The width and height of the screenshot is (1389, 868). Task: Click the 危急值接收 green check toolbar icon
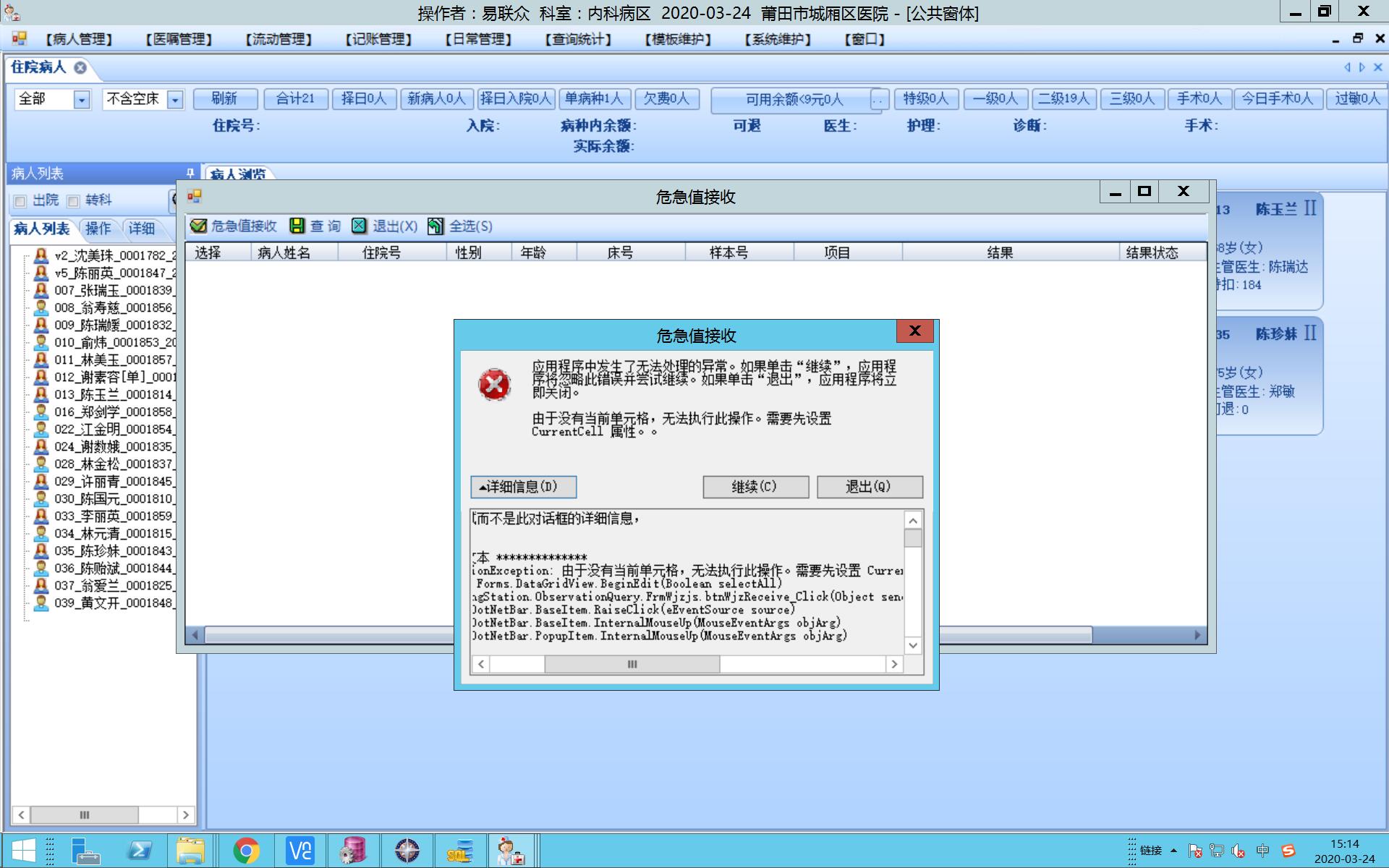(x=198, y=226)
